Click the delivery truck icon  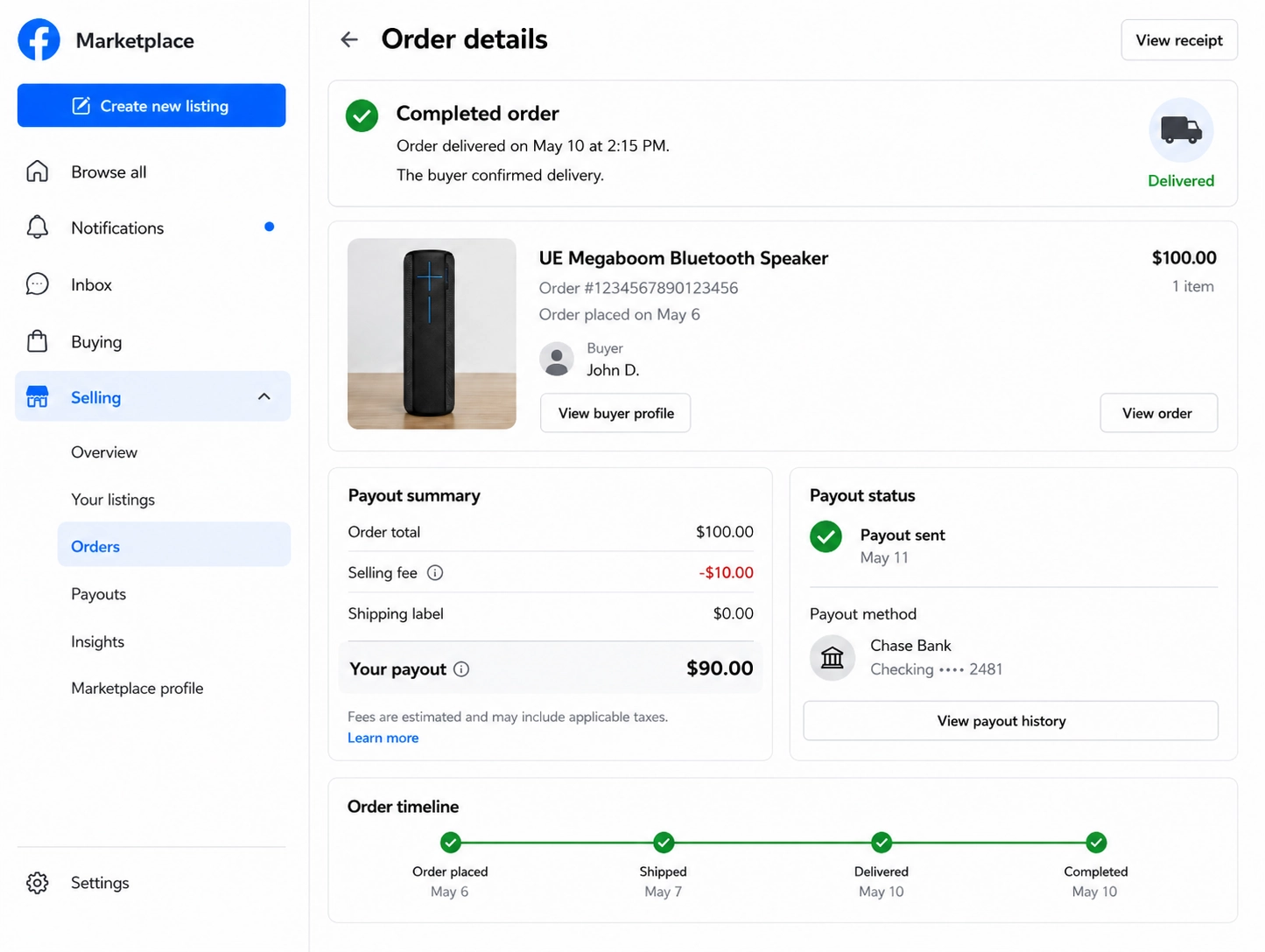[1181, 129]
